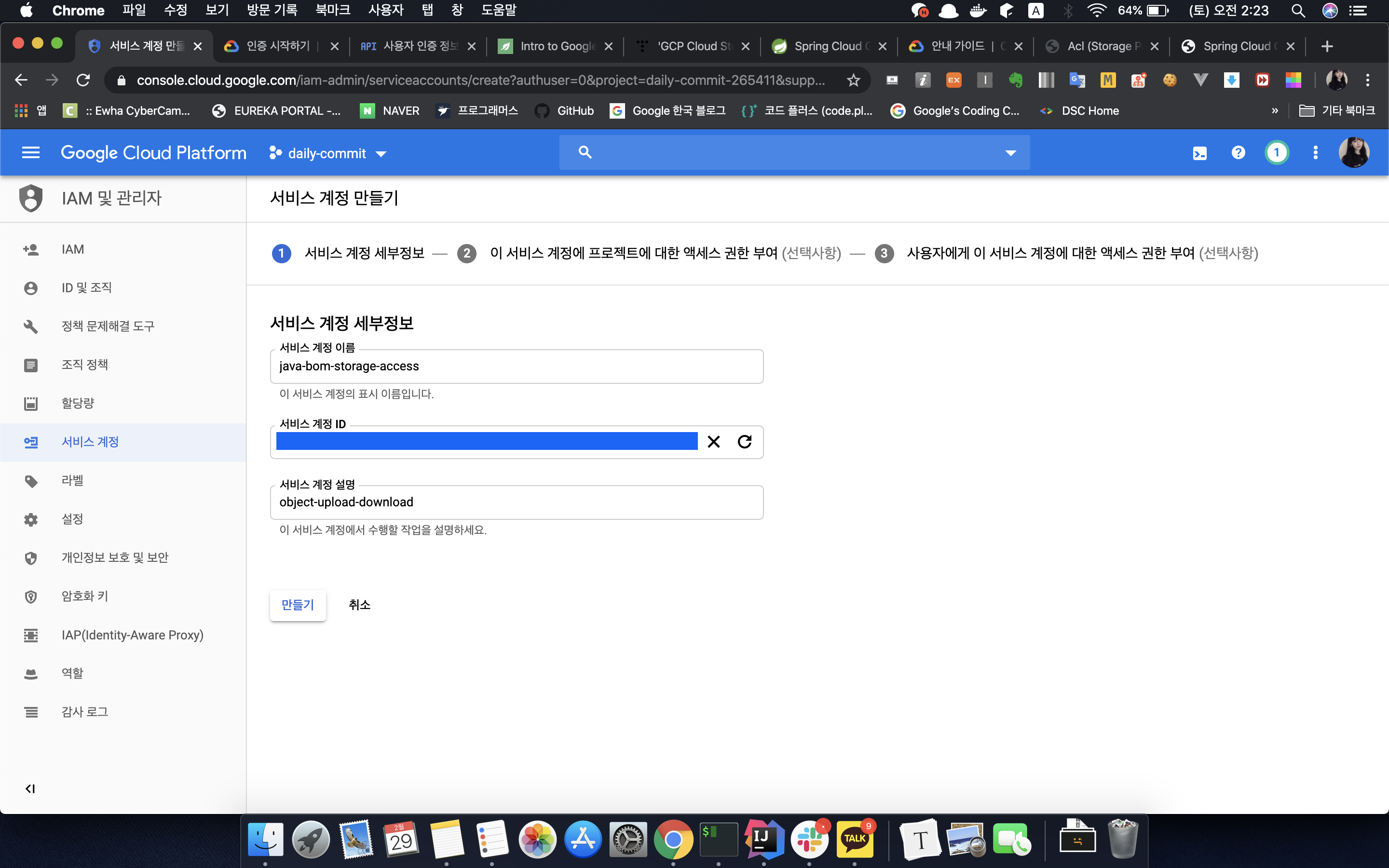Clear the service account ID field
Screen dimensions: 1389x868
coord(713,441)
